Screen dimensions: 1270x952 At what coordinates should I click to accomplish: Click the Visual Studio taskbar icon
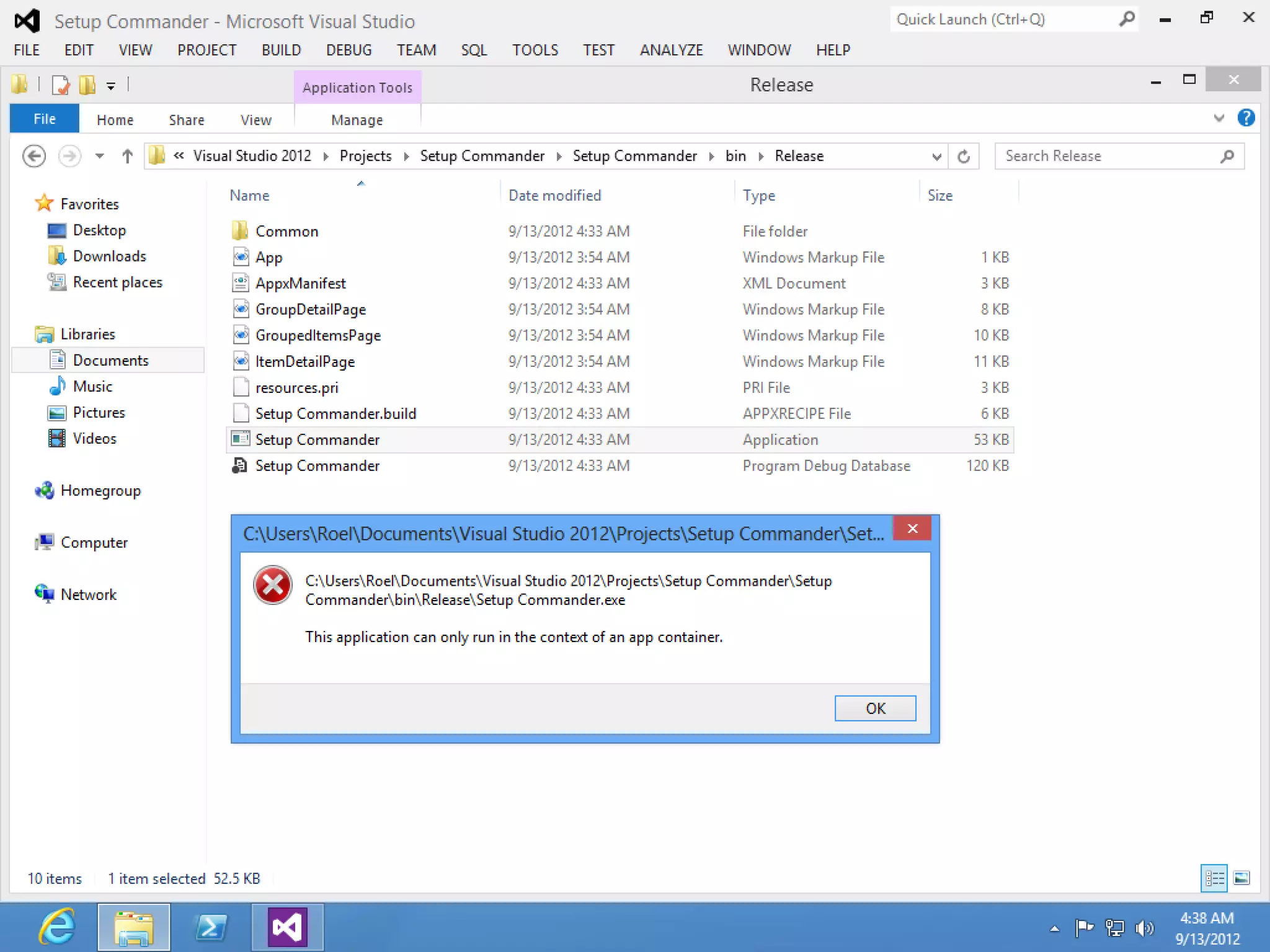[x=287, y=927]
